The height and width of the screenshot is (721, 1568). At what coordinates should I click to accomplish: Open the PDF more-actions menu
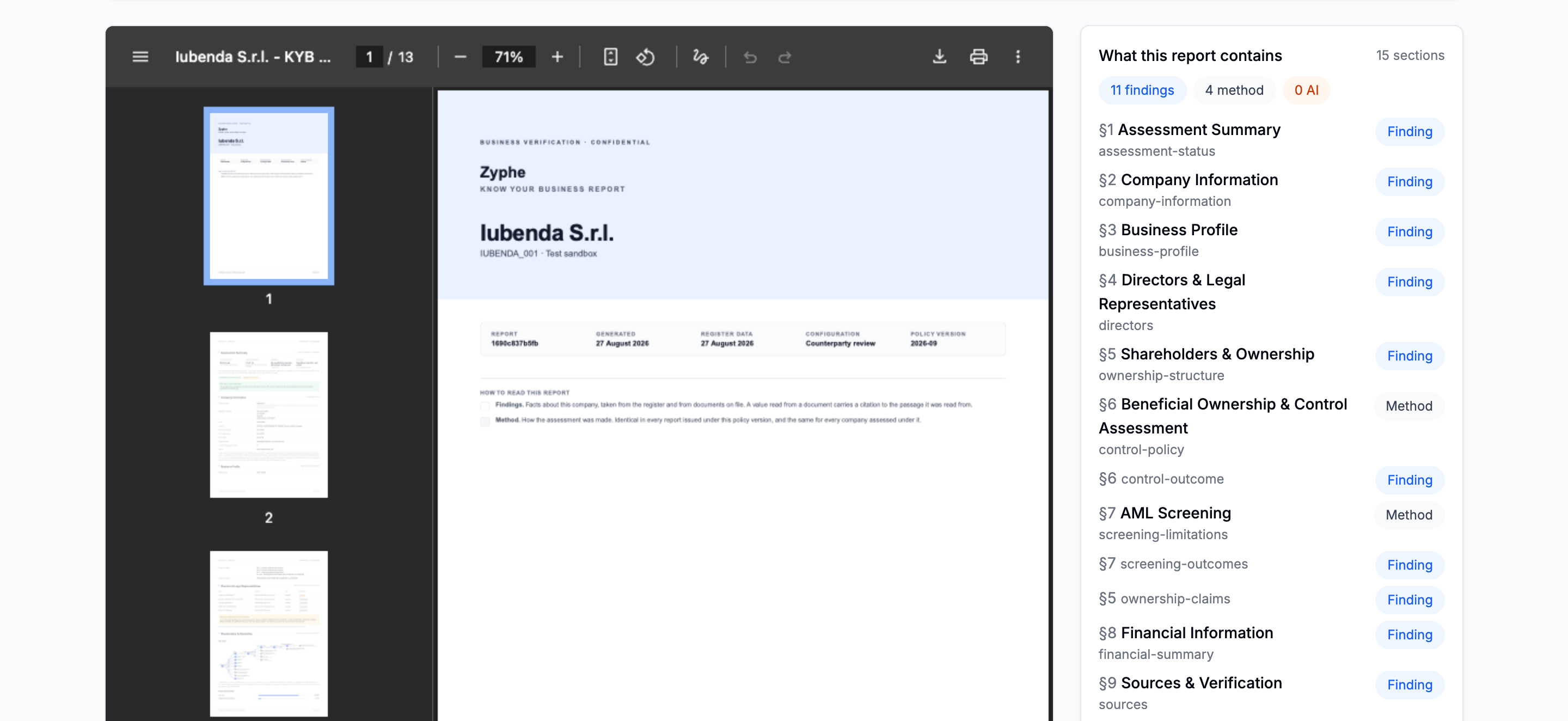coord(1018,57)
